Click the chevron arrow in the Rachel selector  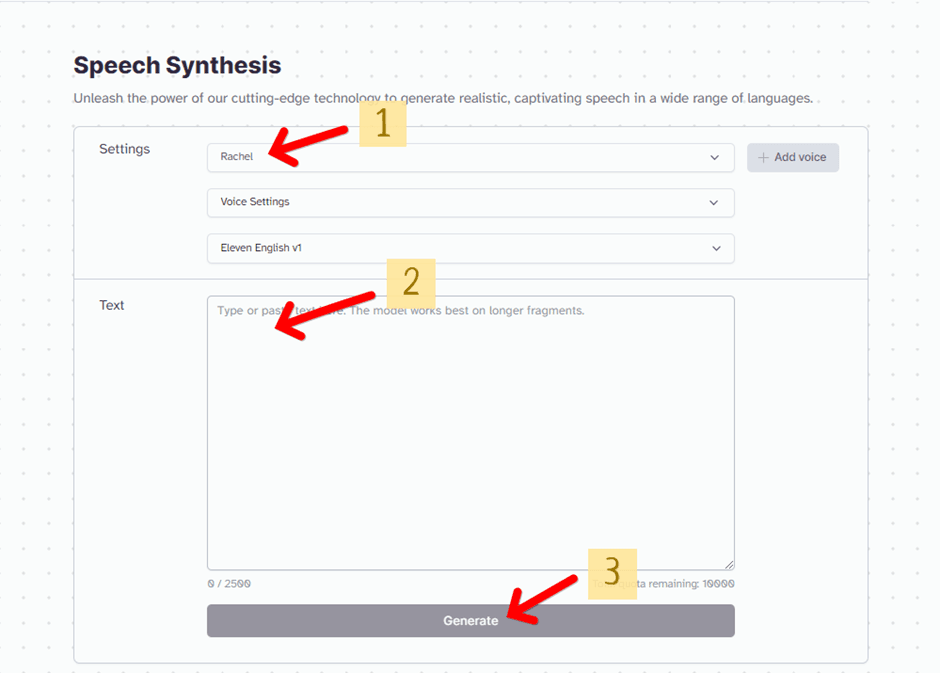click(x=714, y=157)
